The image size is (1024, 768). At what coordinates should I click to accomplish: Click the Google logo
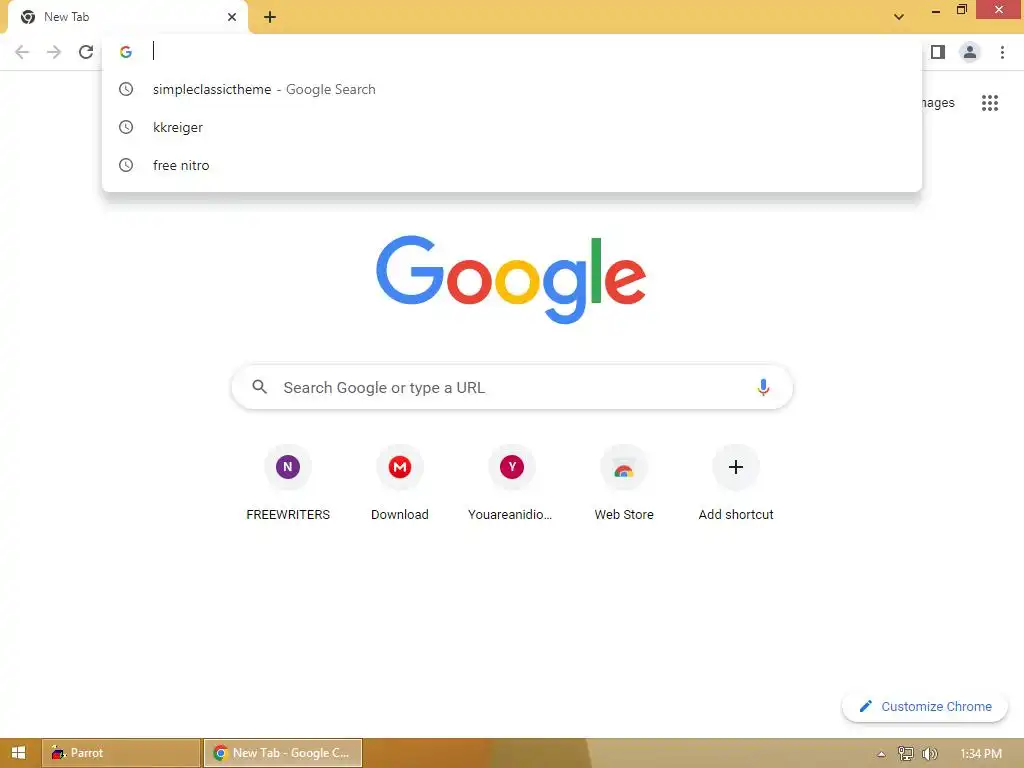coord(511,279)
